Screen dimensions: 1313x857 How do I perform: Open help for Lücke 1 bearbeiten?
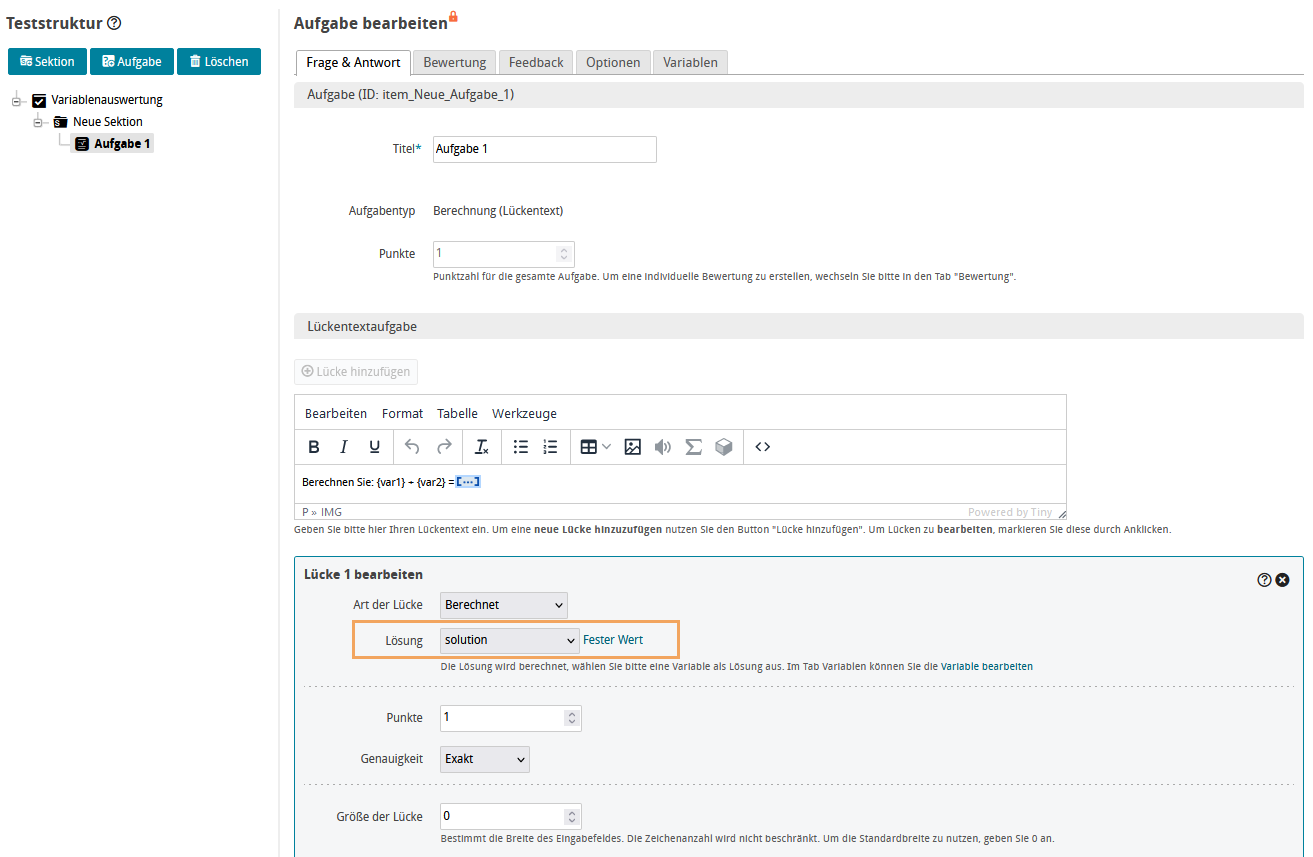[x=1264, y=580]
